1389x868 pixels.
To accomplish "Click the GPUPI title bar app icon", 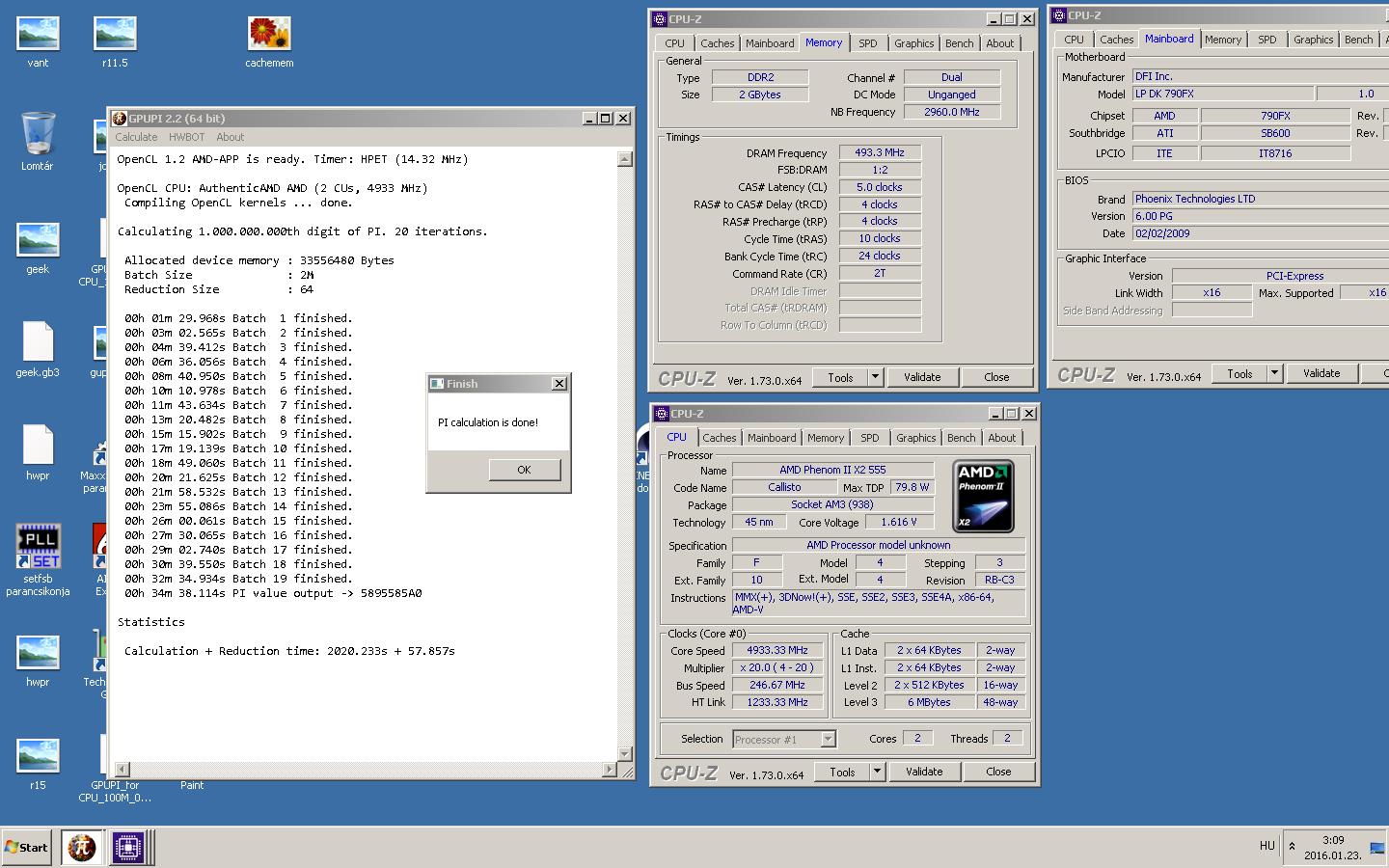I will pyautogui.click(x=120, y=118).
